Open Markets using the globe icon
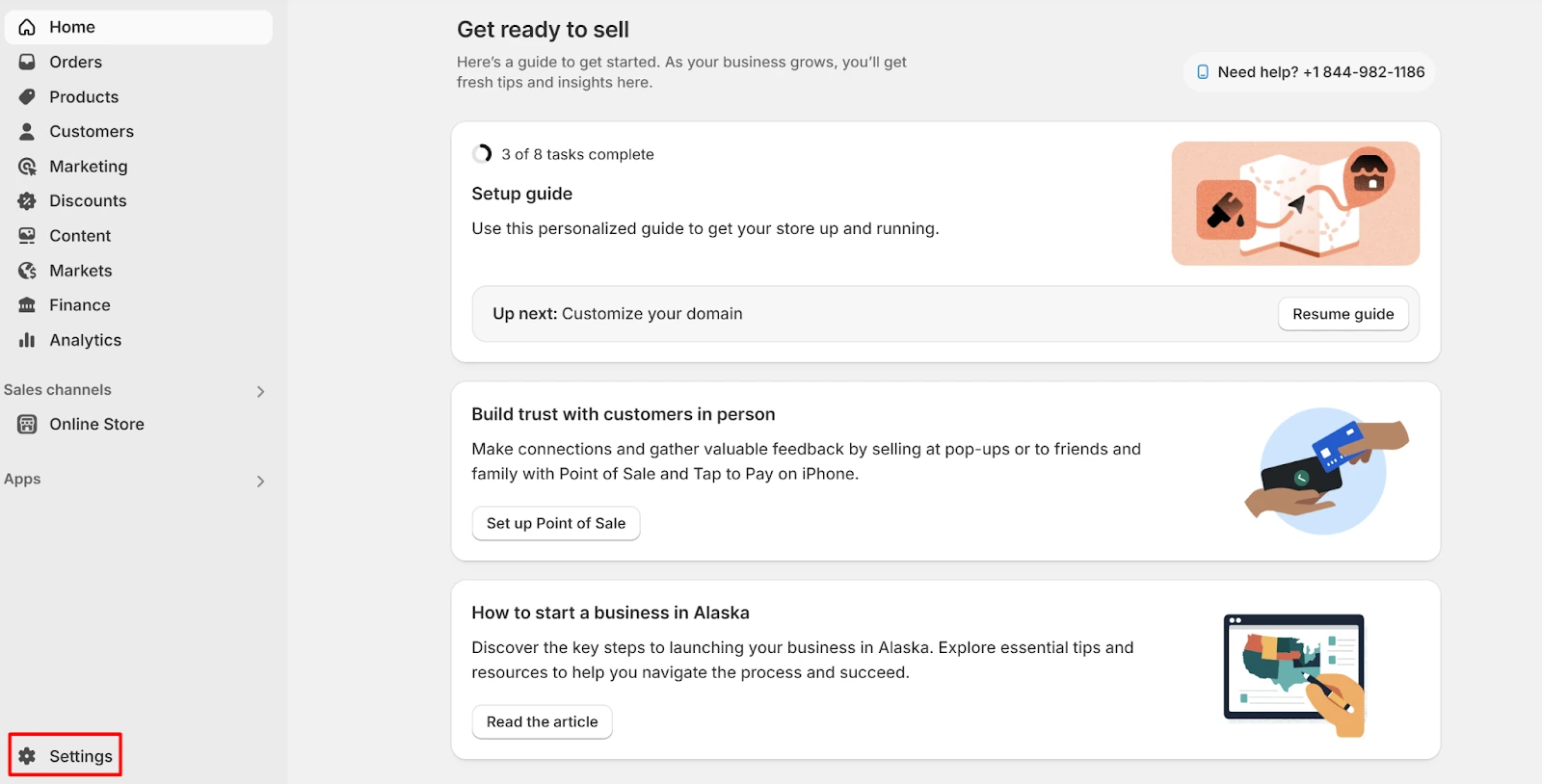1542x784 pixels. (27, 271)
